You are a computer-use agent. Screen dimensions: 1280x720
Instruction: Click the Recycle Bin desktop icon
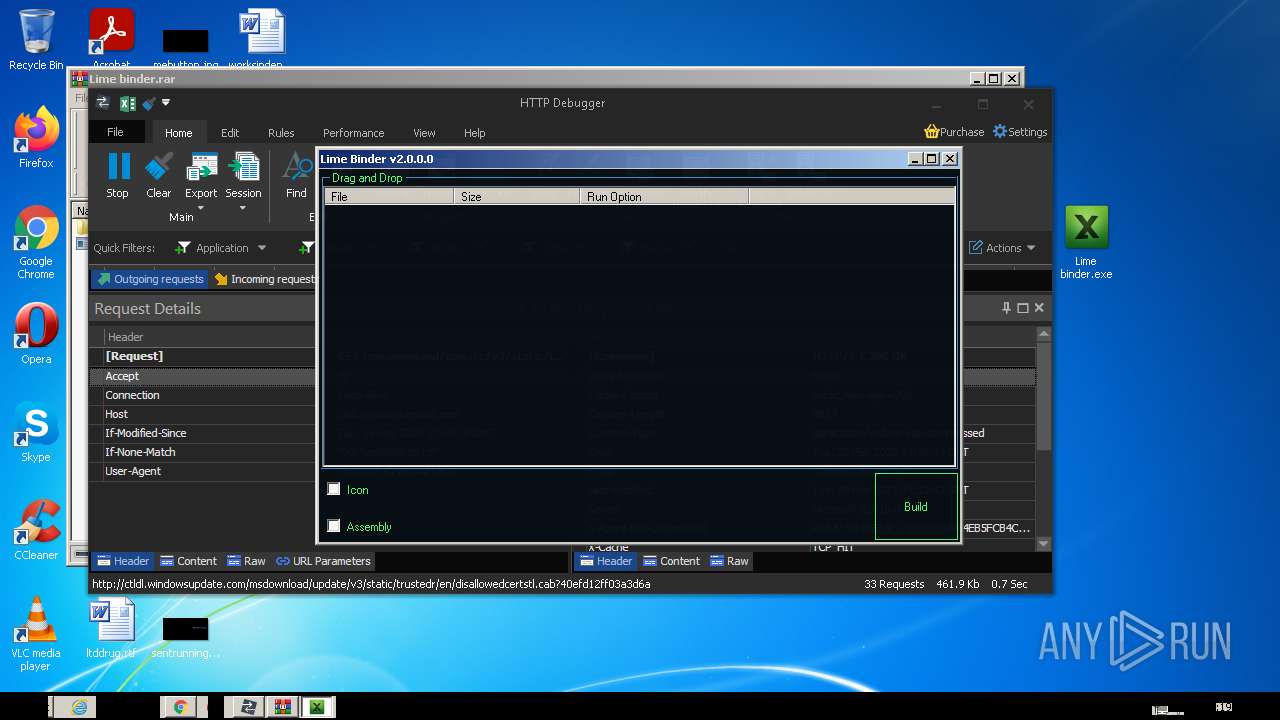[x=36, y=40]
